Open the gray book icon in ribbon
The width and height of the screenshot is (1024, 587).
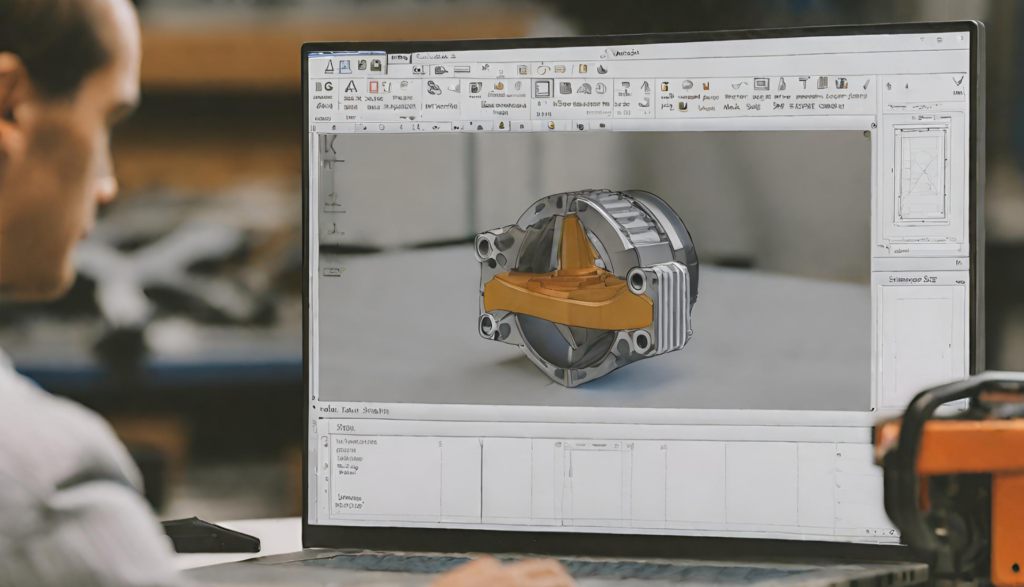coord(823,83)
